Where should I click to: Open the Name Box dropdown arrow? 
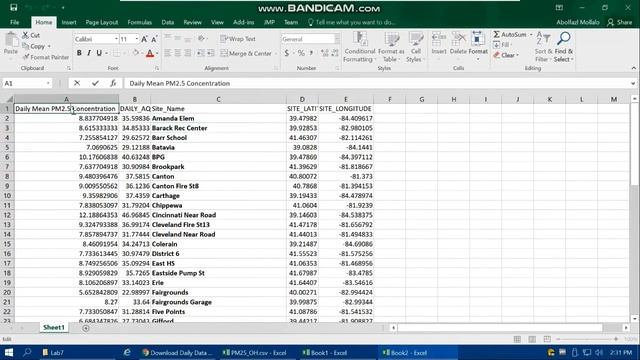click(x=48, y=83)
